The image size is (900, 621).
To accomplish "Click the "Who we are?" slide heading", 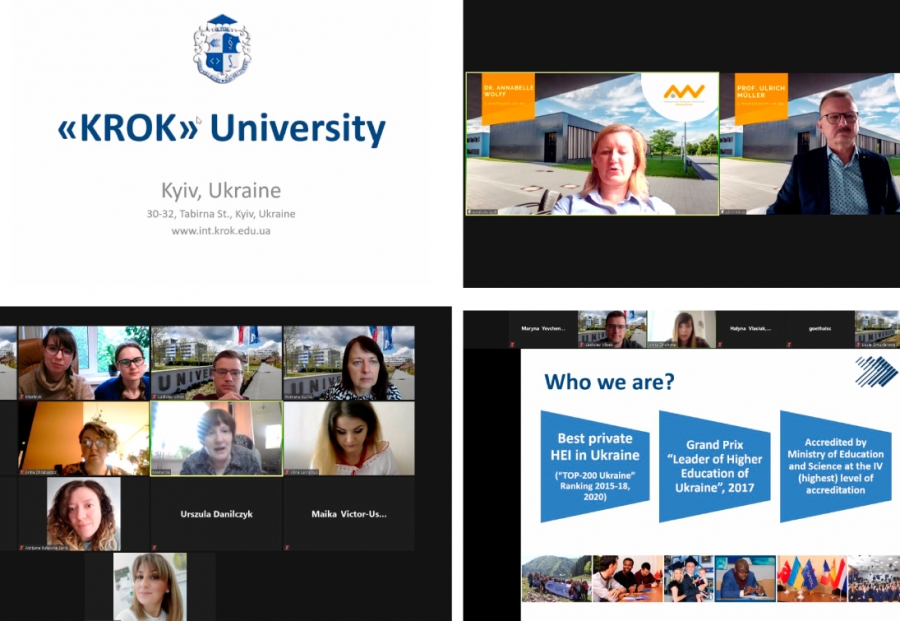I will click(609, 382).
